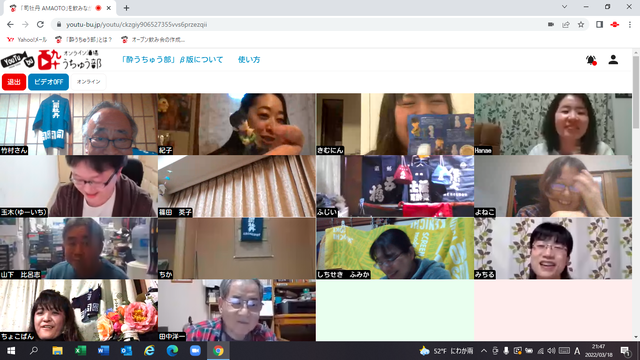Select 紀子 video tile

(237, 124)
